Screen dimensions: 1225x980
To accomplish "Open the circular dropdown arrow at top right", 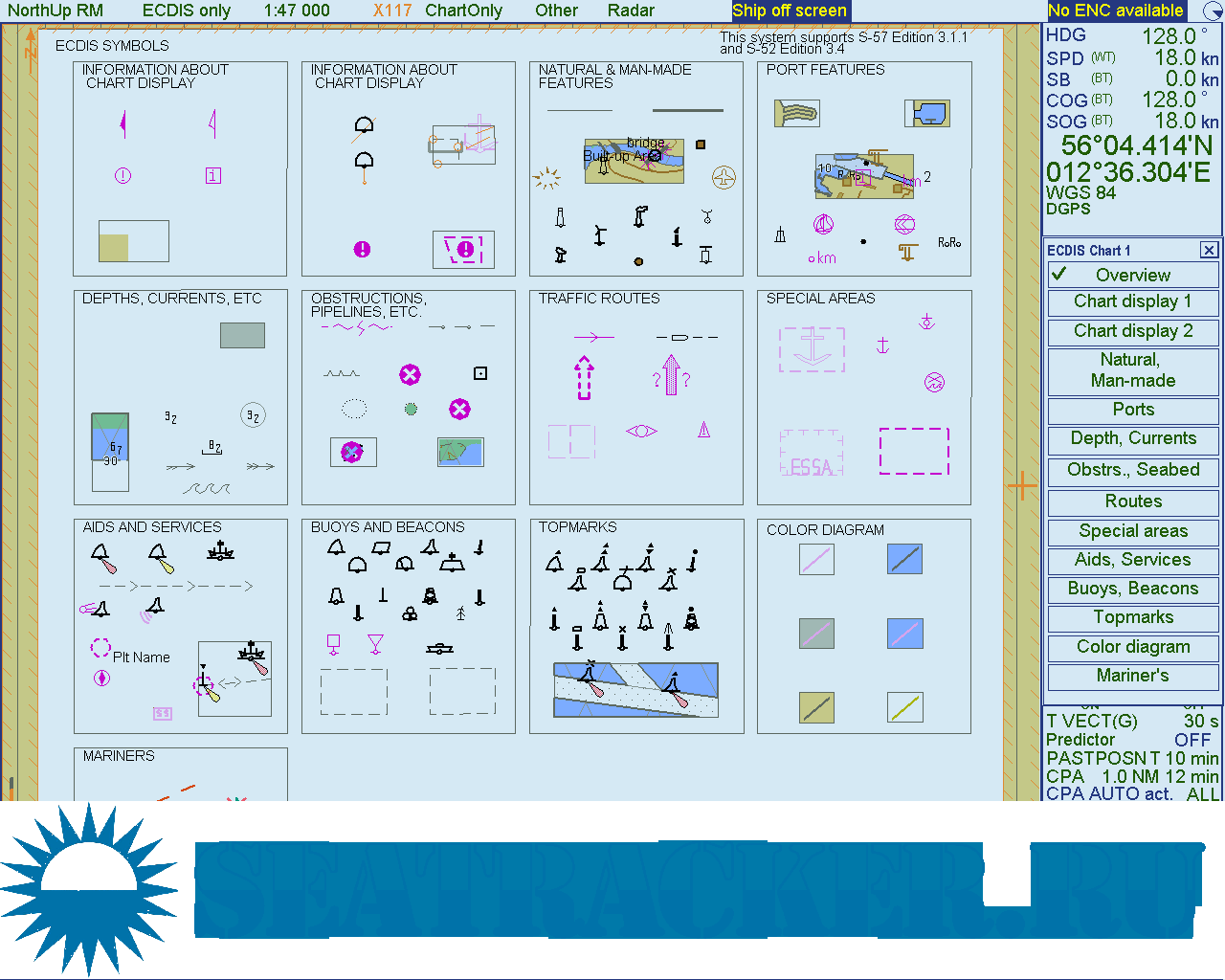I will click(x=1212, y=11).
